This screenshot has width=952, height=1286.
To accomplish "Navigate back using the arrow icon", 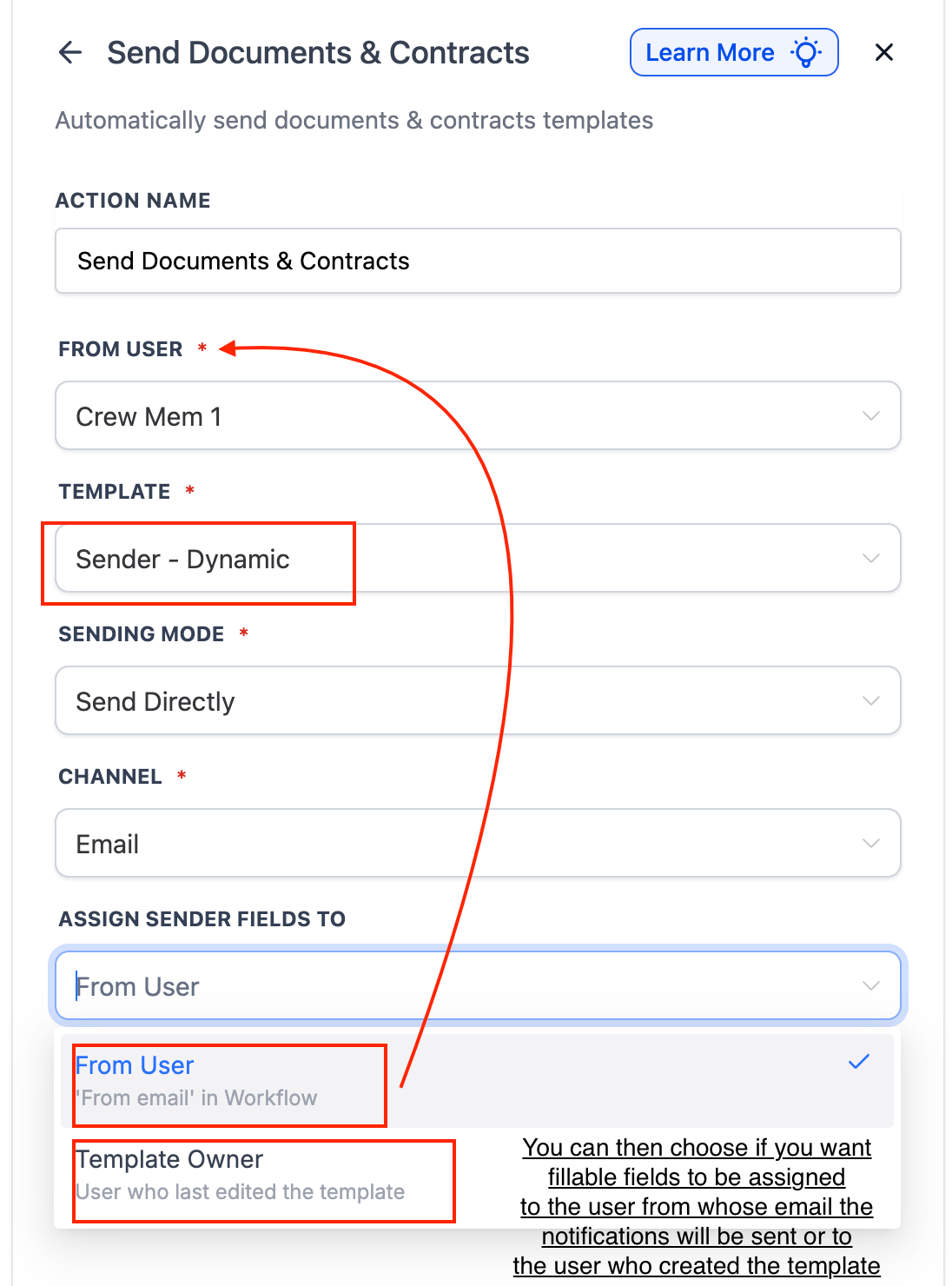I will coord(69,52).
